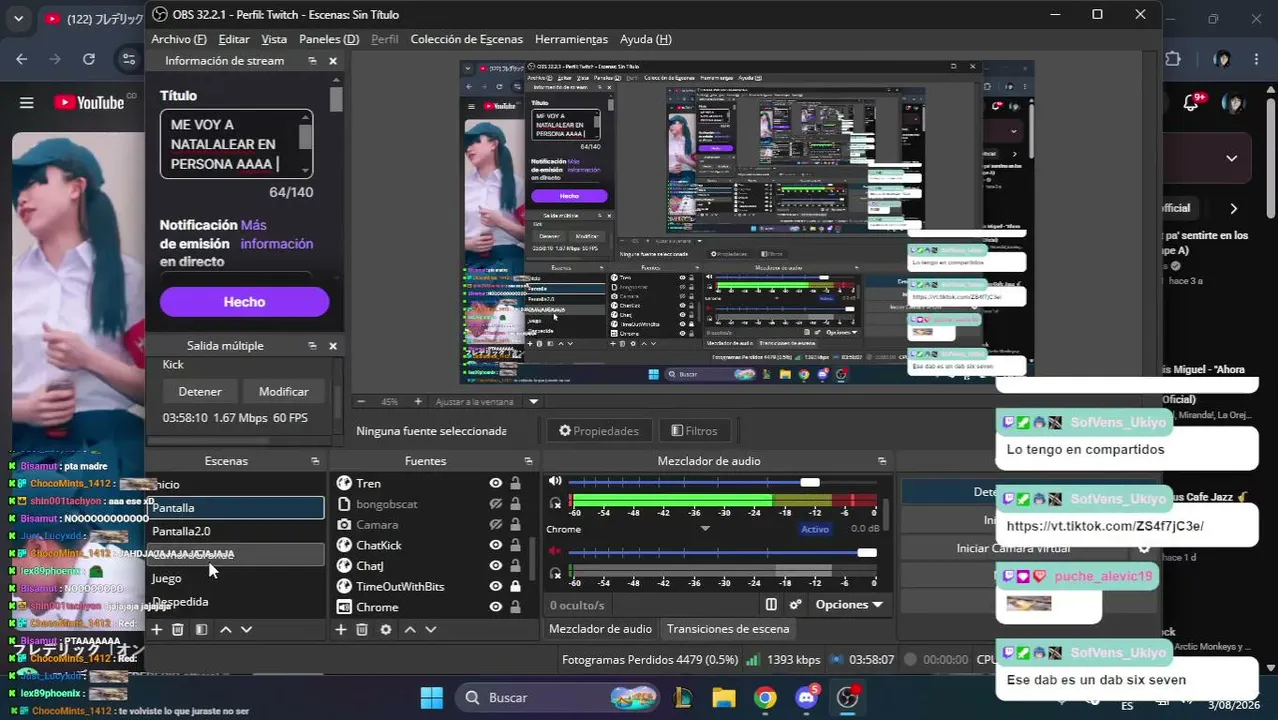The image size is (1278, 720).
Task: Show the Camara source
Action: point(495,525)
